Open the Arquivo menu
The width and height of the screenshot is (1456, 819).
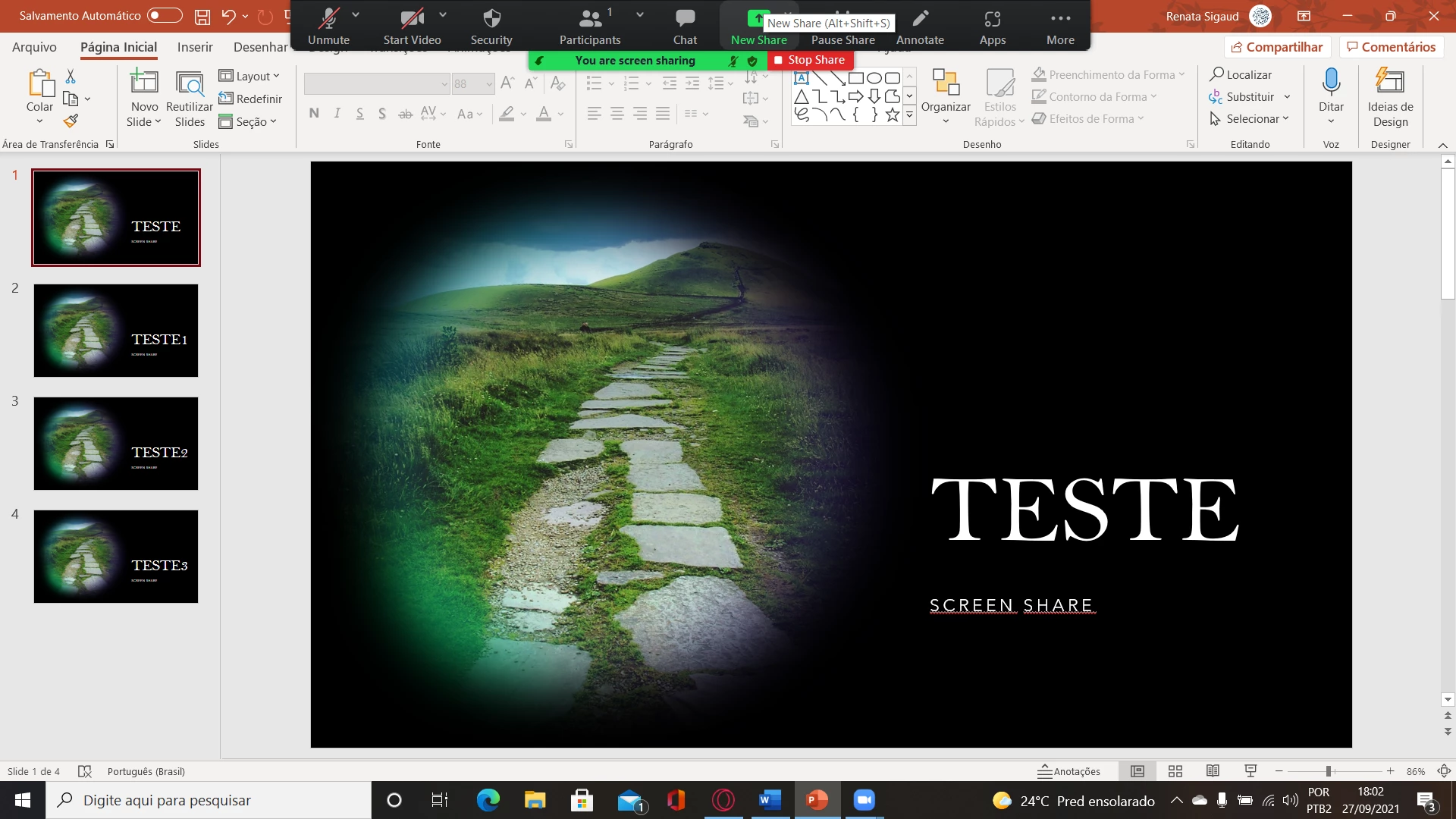point(34,47)
